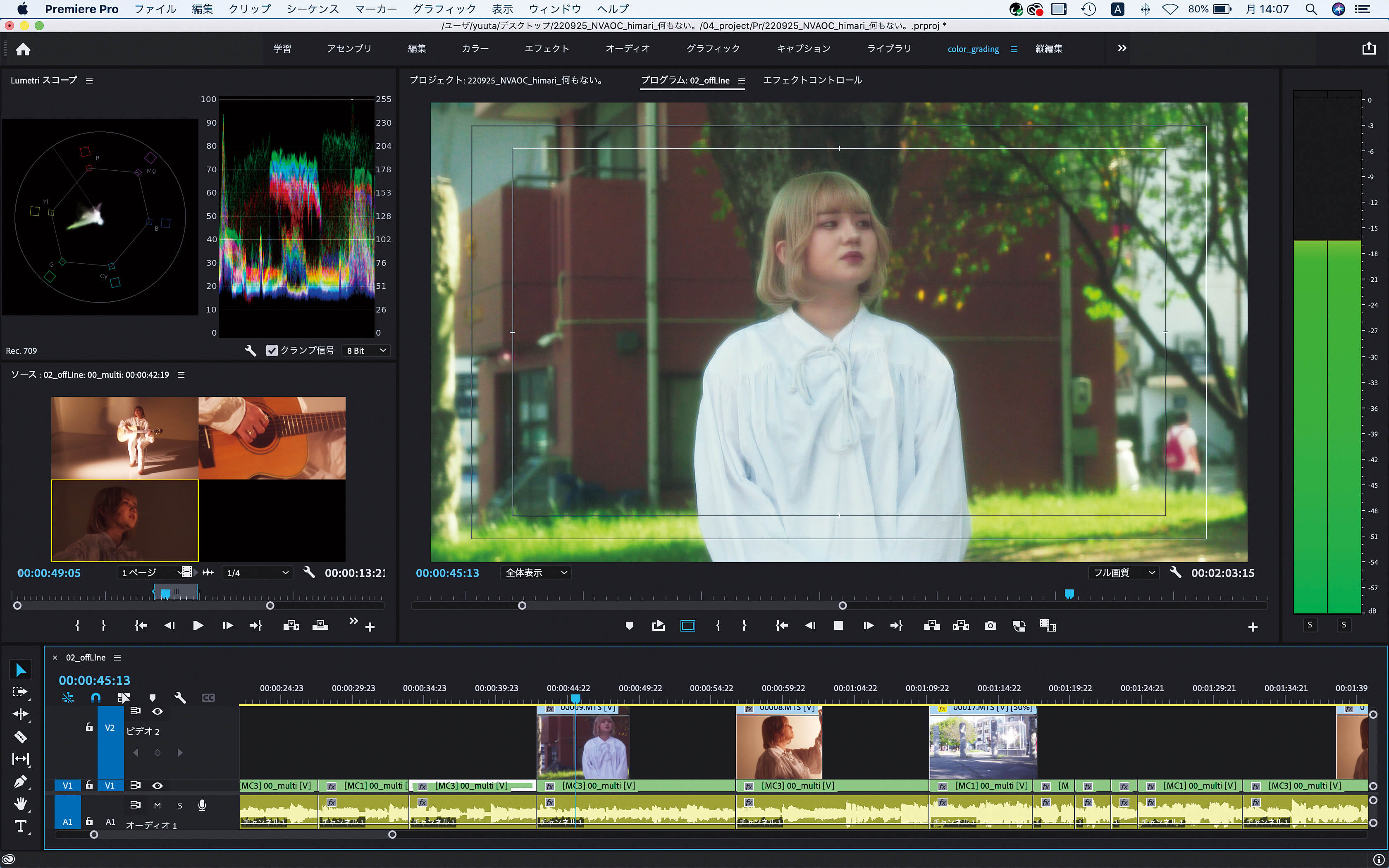Select the Razor tool
1389x868 pixels.
click(21, 737)
